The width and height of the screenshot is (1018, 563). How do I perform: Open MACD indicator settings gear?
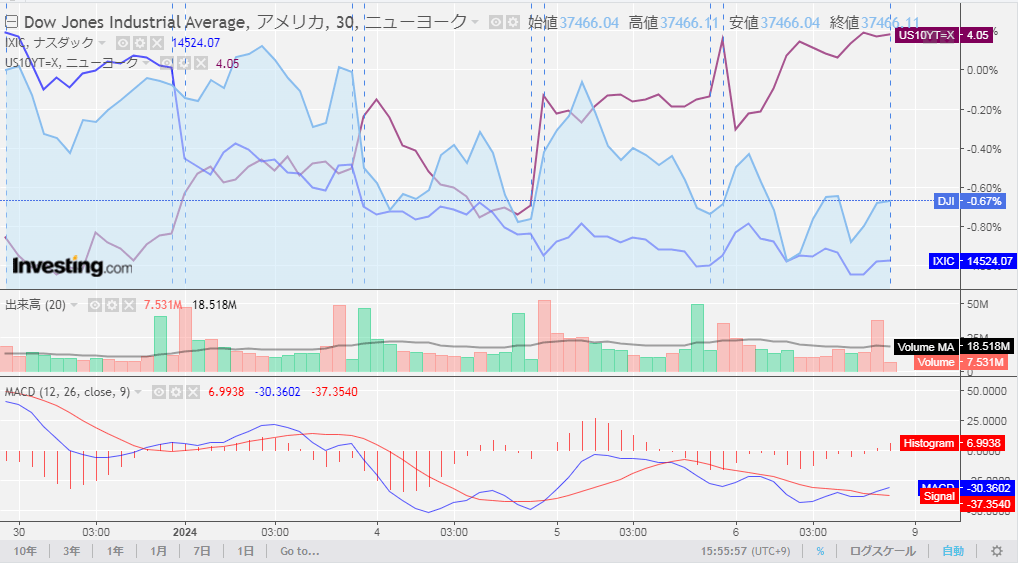175,392
